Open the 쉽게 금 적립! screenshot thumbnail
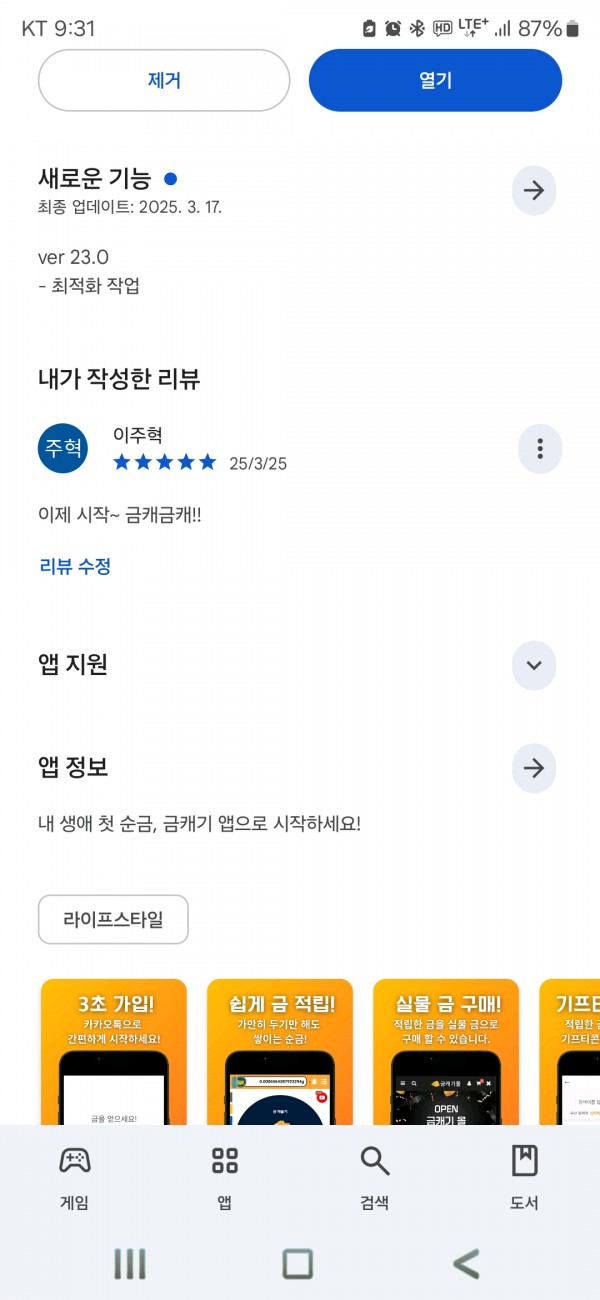 coord(280,1052)
